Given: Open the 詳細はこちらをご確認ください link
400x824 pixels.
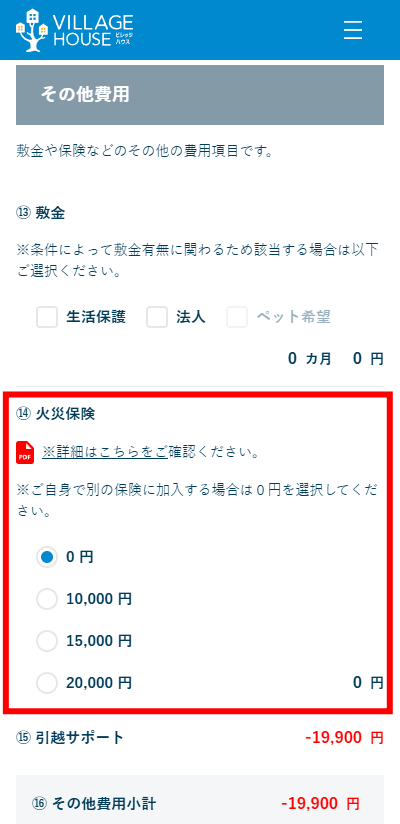Looking at the screenshot, I should (x=105, y=453).
